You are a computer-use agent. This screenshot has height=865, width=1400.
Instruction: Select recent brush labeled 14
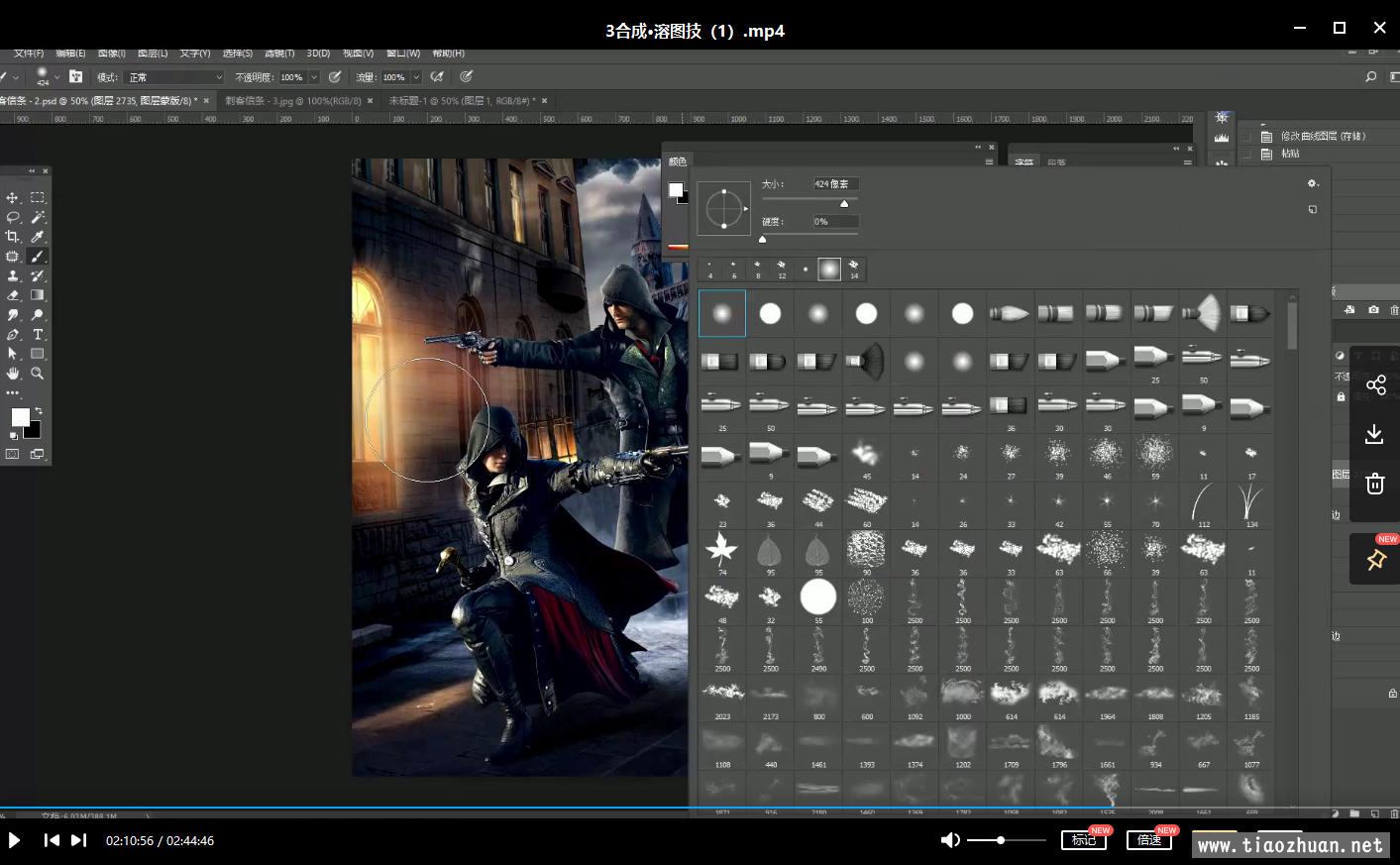point(853,269)
